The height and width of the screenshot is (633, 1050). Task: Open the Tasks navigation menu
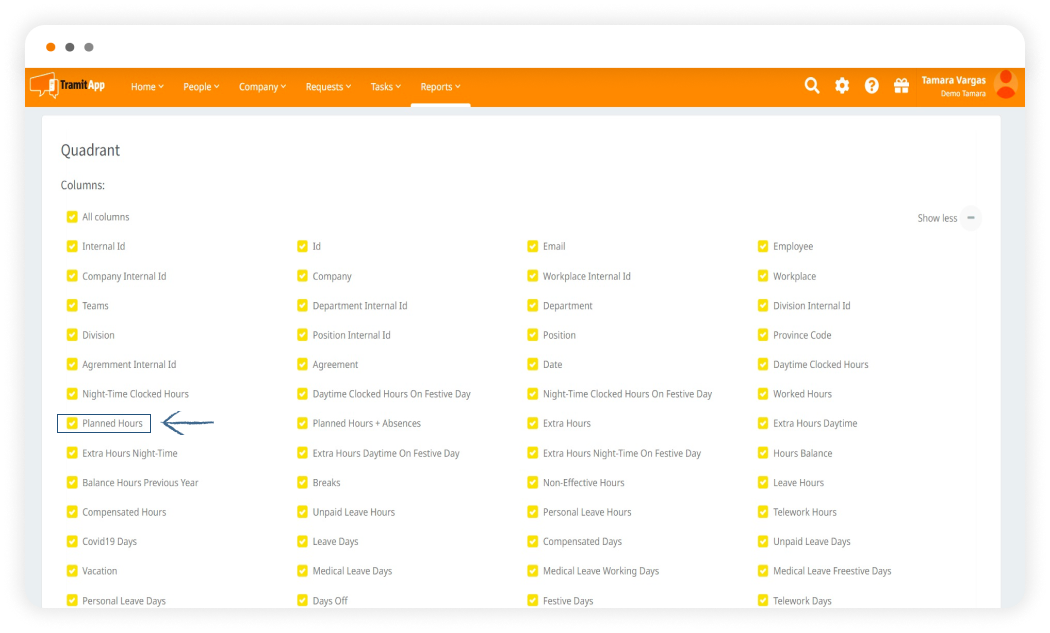(x=385, y=87)
